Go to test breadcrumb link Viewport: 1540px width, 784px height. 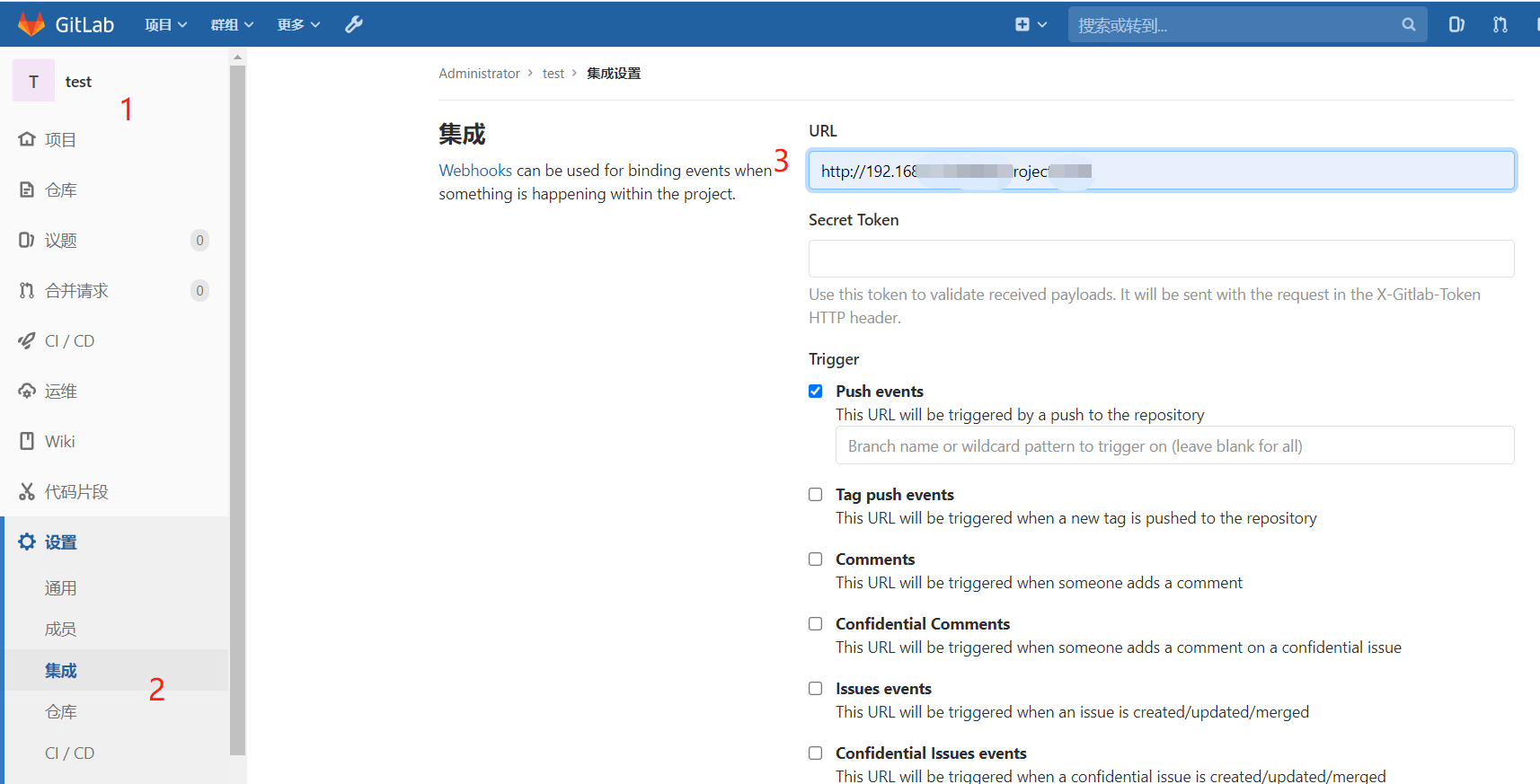pyautogui.click(x=553, y=73)
